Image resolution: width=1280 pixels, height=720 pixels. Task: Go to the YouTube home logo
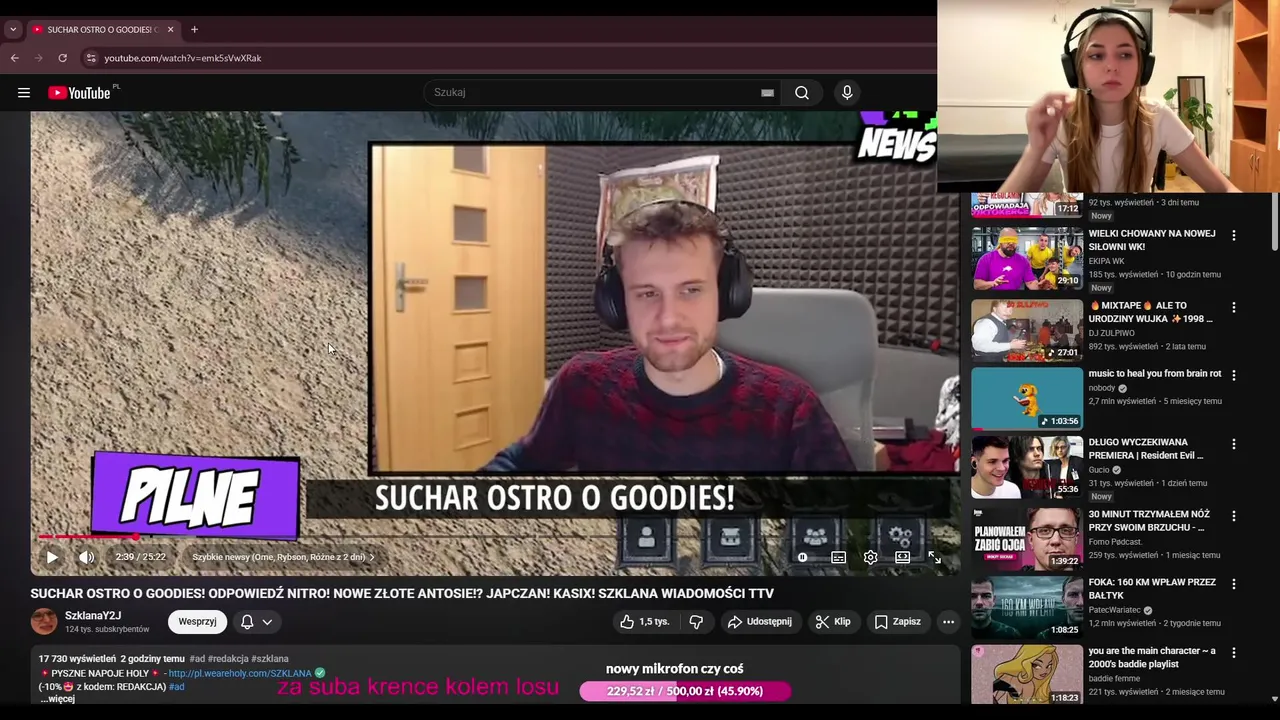coord(79,93)
